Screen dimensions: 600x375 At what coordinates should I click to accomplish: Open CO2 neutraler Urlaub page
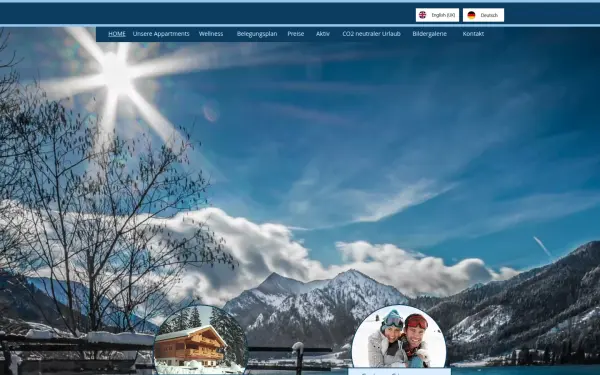point(372,34)
